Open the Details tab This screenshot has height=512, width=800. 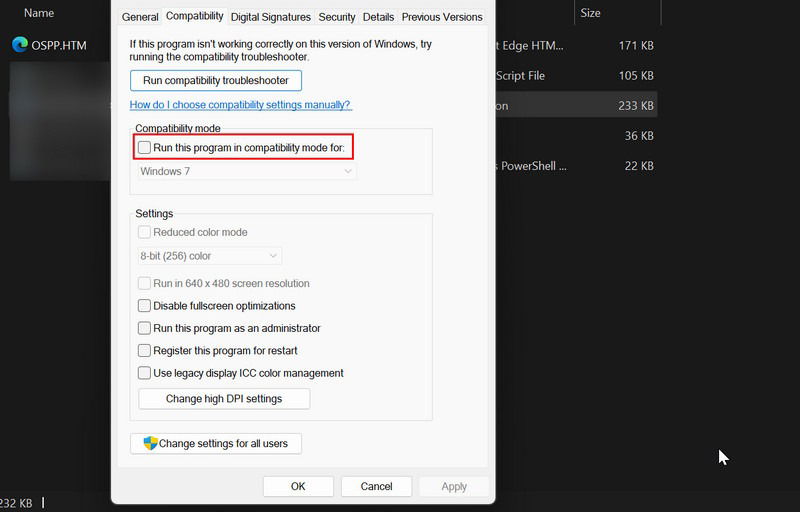(x=378, y=17)
